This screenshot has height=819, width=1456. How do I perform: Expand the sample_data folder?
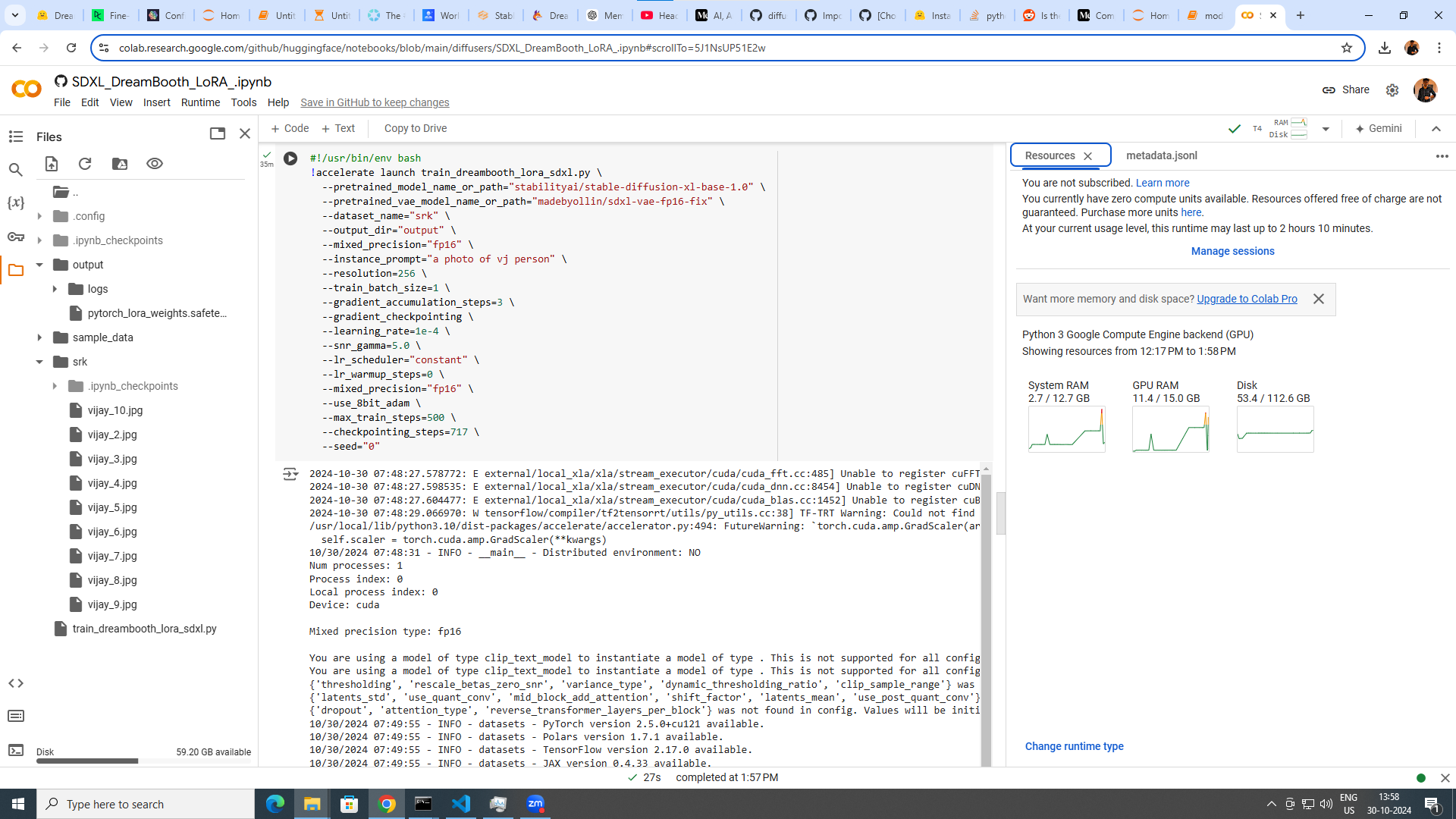(x=39, y=337)
